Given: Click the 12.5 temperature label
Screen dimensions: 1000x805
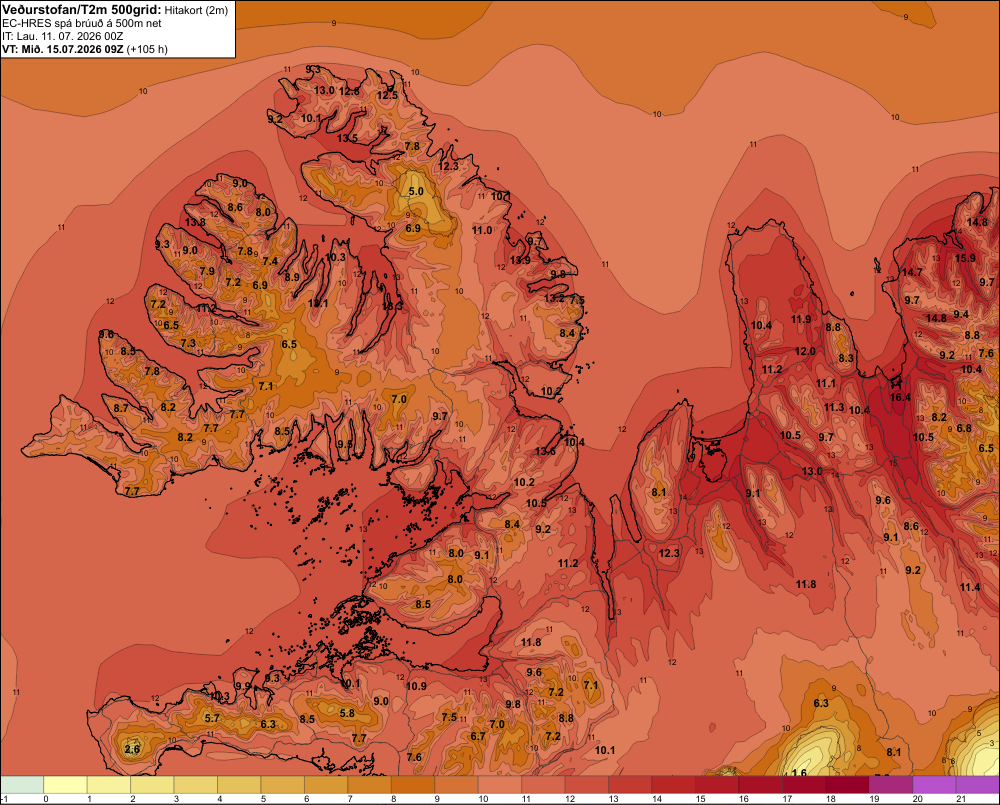Looking at the screenshot, I should 387,96.
